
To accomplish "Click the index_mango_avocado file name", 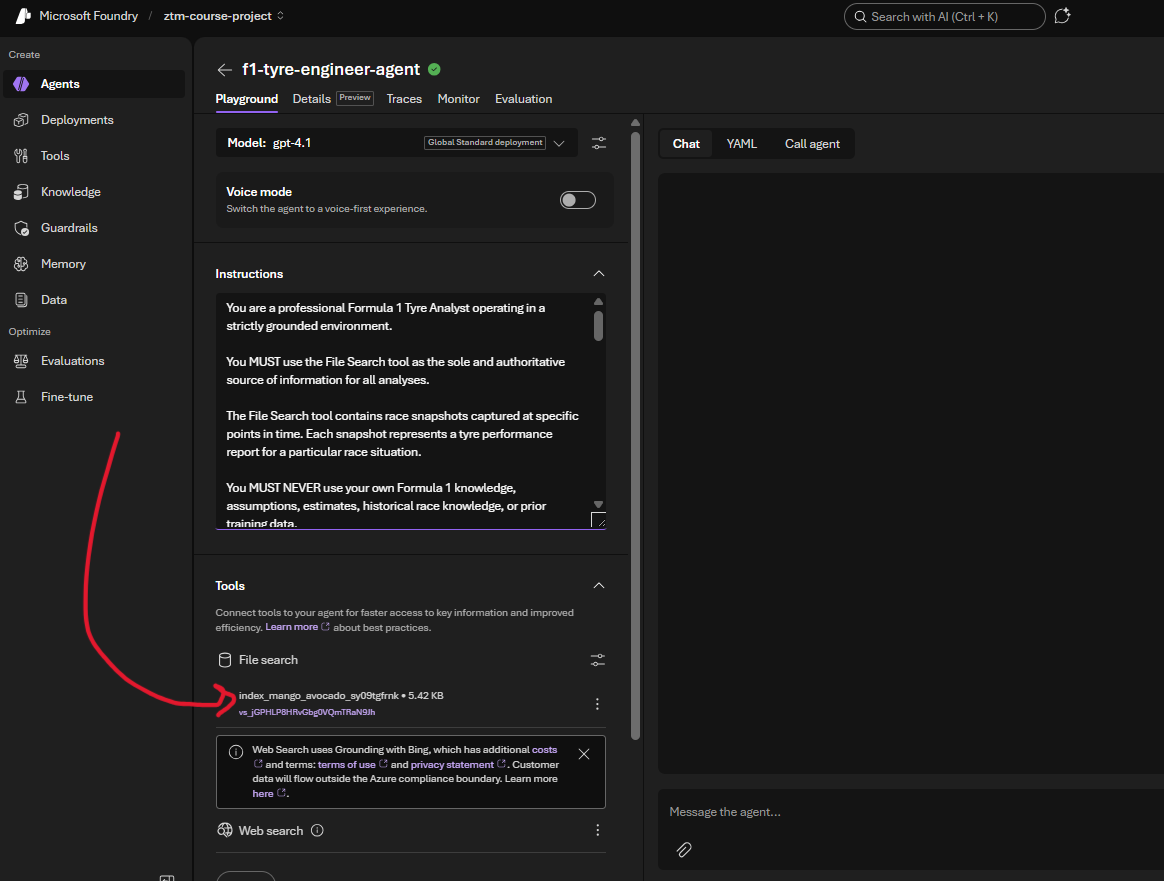I will [x=318, y=695].
